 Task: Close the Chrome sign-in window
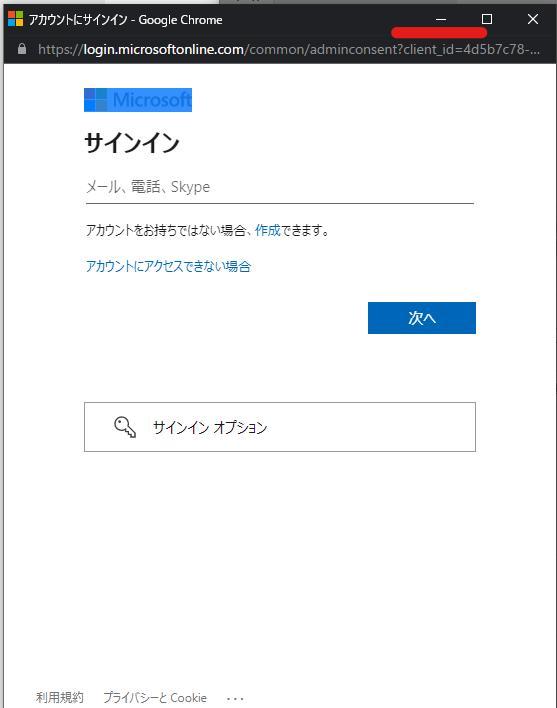(533, 19)
